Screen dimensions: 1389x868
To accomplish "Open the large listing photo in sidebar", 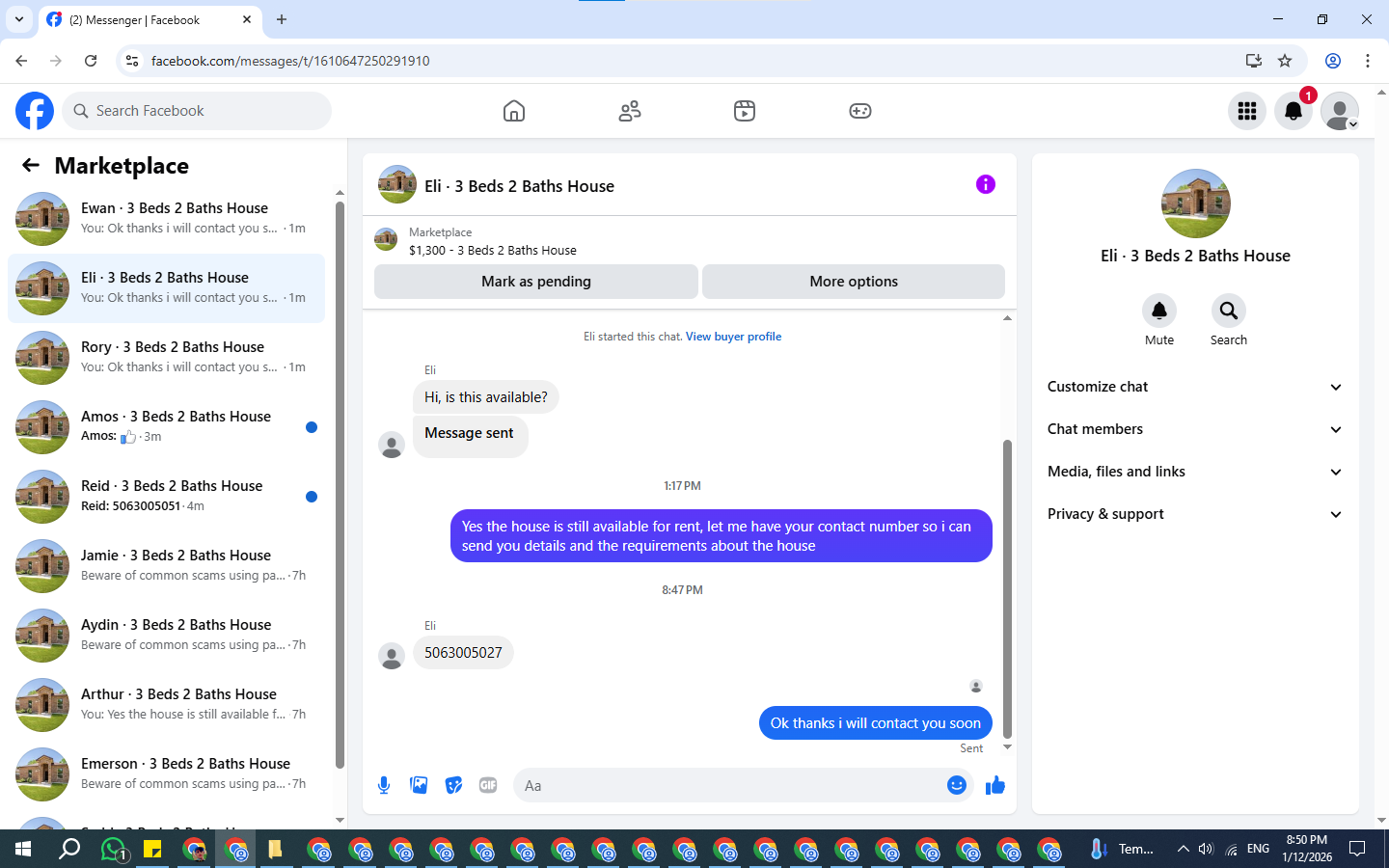I will pyautogui.click(x=1196, y=203).
